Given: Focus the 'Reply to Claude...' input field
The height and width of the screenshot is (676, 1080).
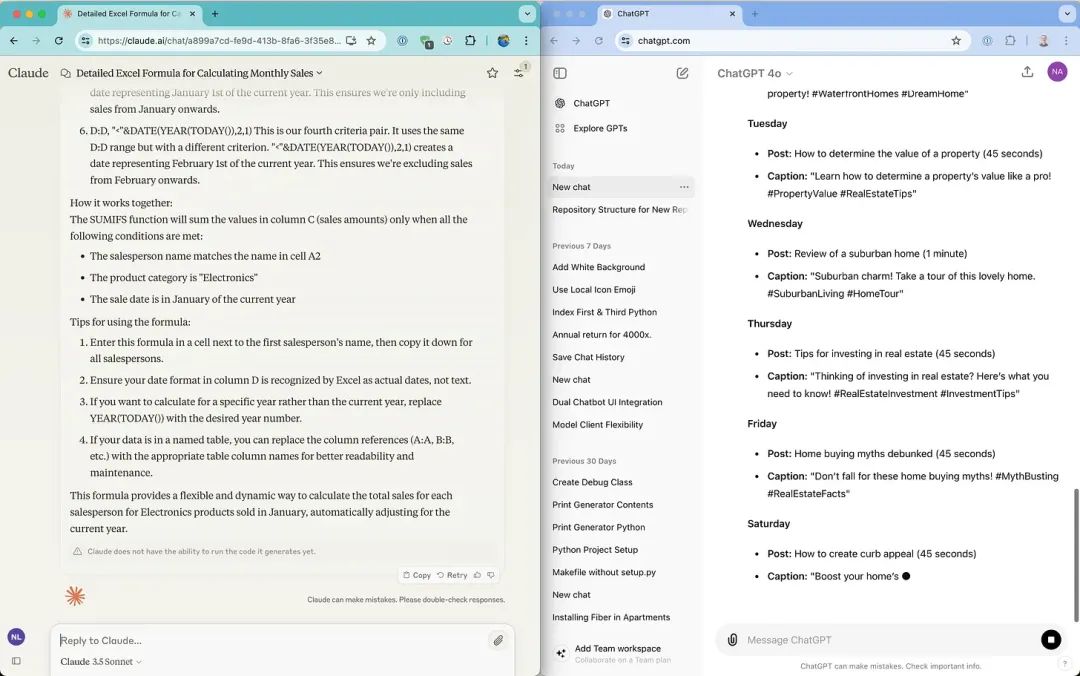Looking at the screenshot, I should [x=270, y=640].
